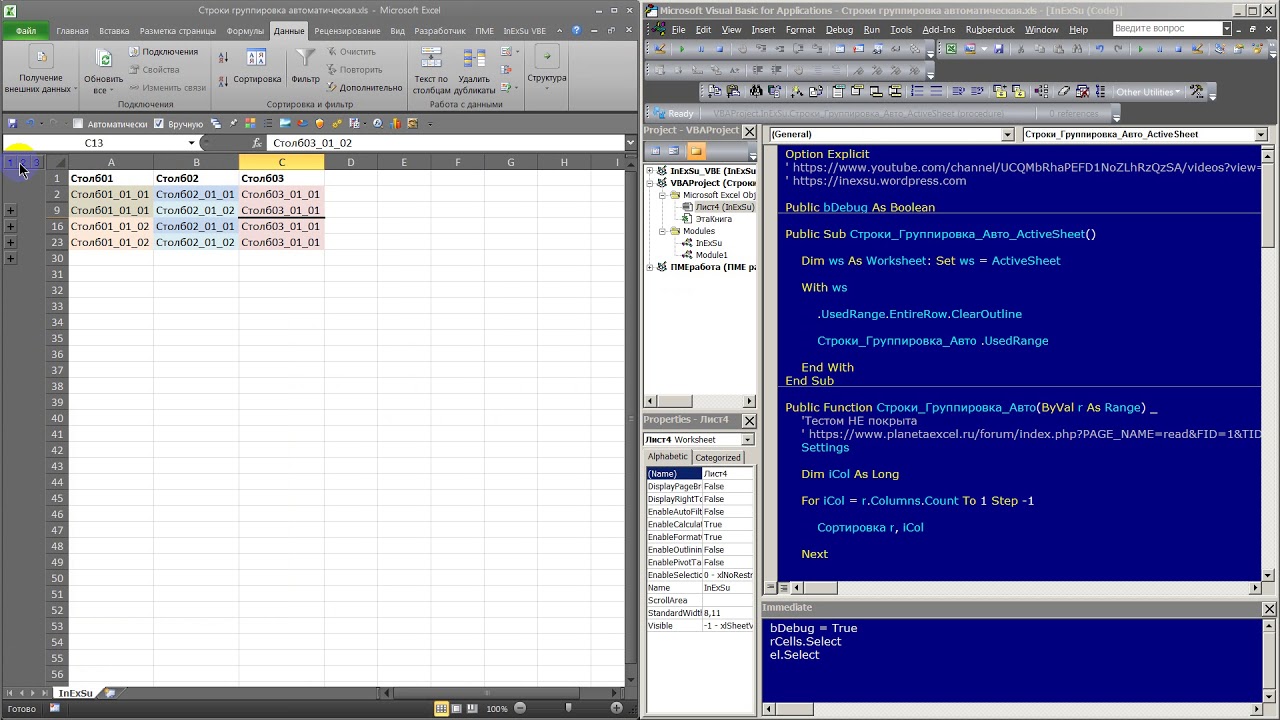Open the Rubberduck menu
The height and width of the screenshot is (720, 1280).
click(x=990, y=30)
